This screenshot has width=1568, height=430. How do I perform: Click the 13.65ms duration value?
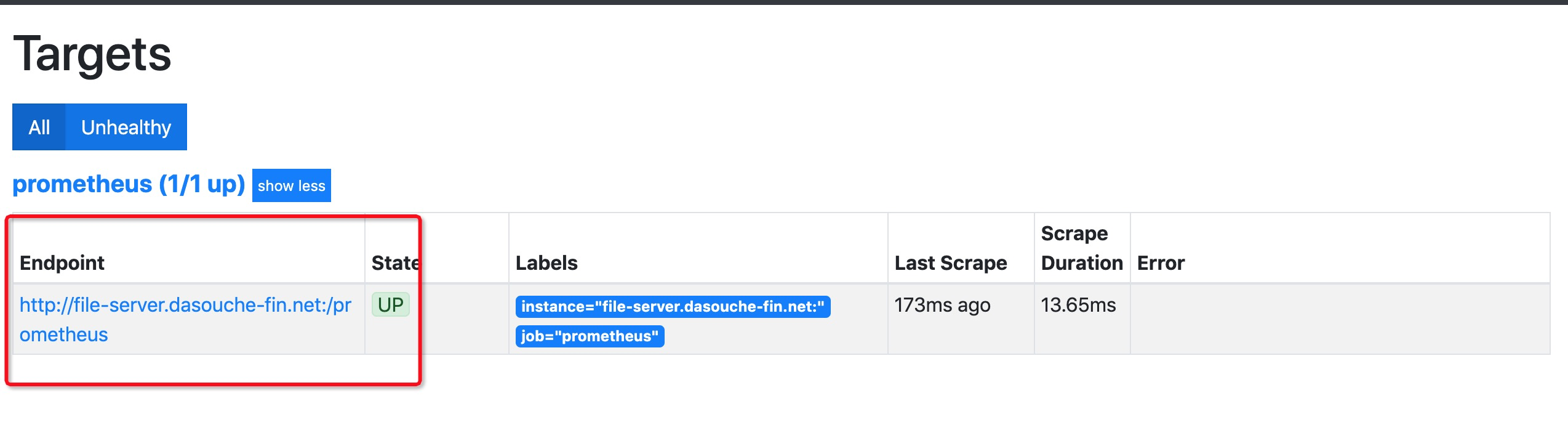click(1079, 304)
